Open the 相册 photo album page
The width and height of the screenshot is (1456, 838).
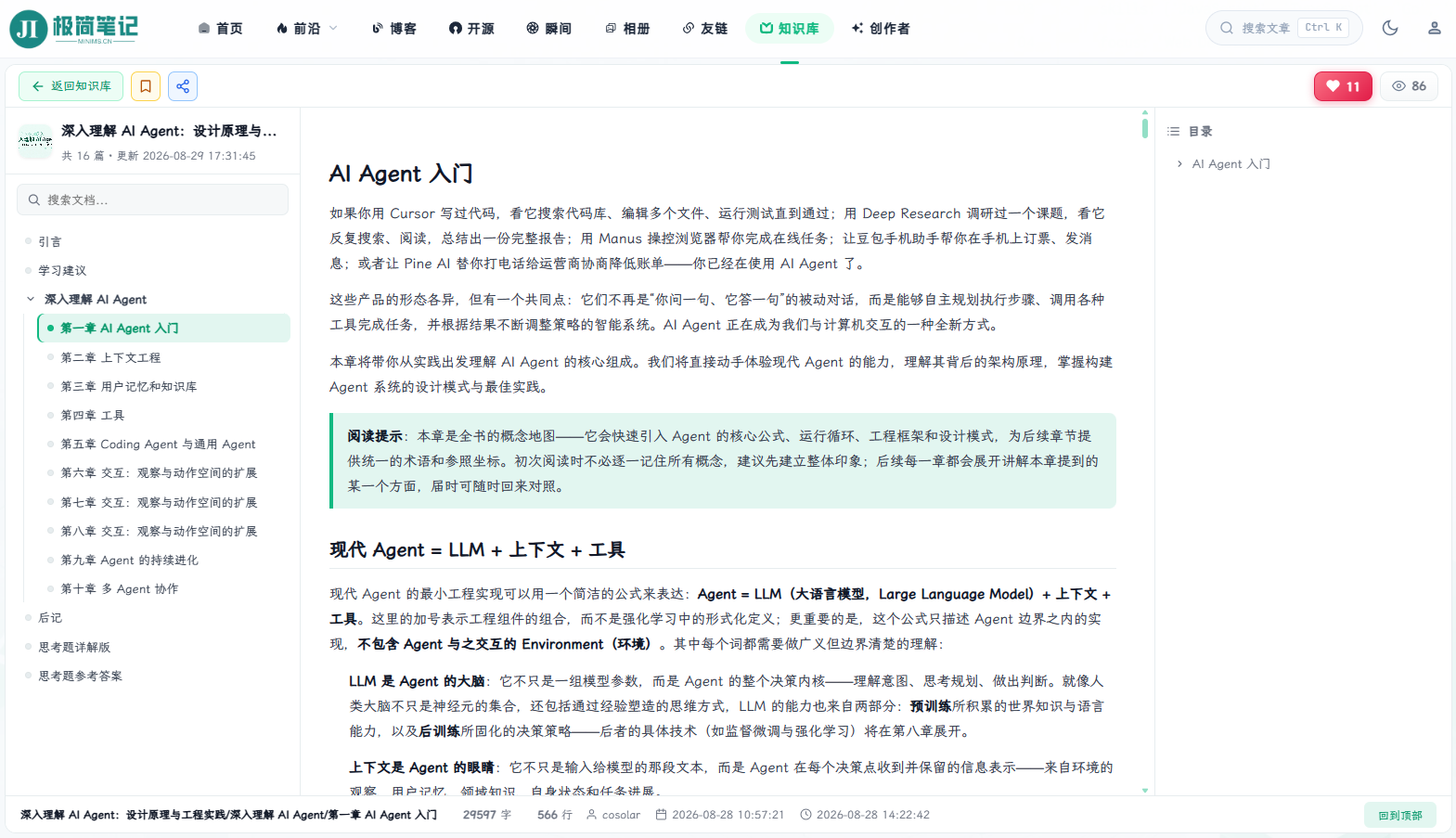coord(626,29)
